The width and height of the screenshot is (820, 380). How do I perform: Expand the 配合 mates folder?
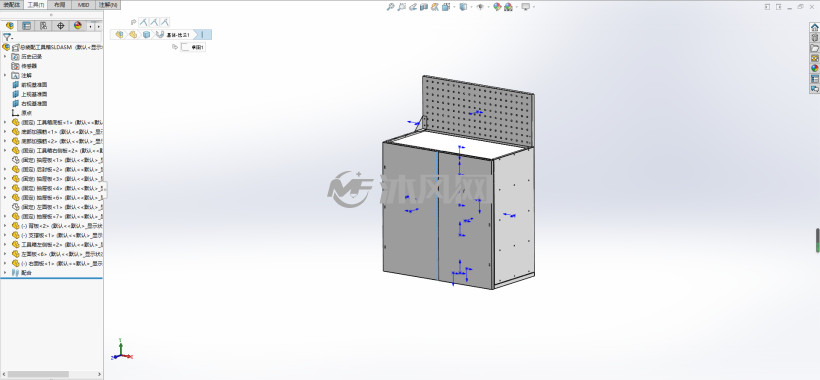click(x=5, y=273)
